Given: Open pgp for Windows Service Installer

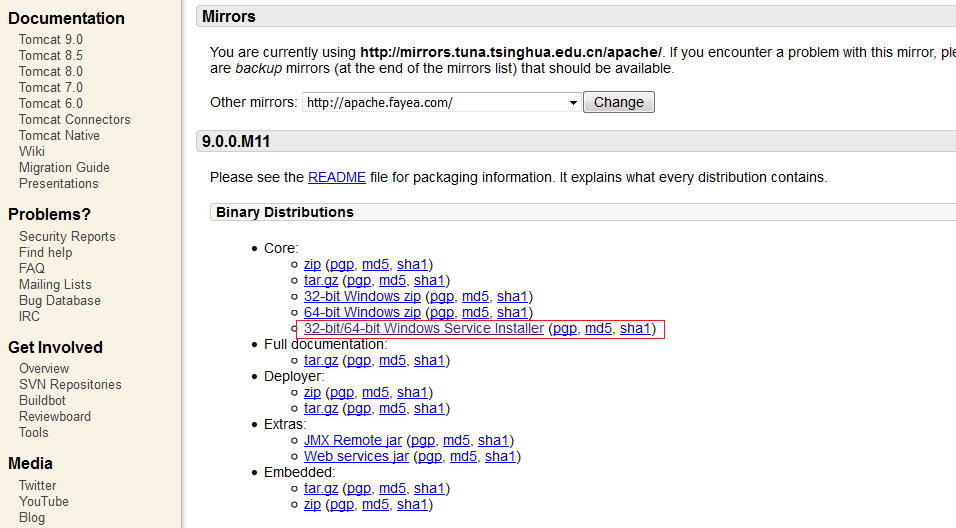Looking at the screenshot, I should point(565,329).
